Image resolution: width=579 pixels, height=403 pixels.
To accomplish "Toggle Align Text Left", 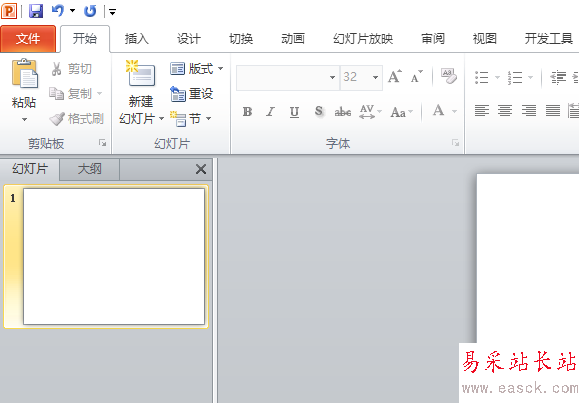I will click(x=482, y=110).
